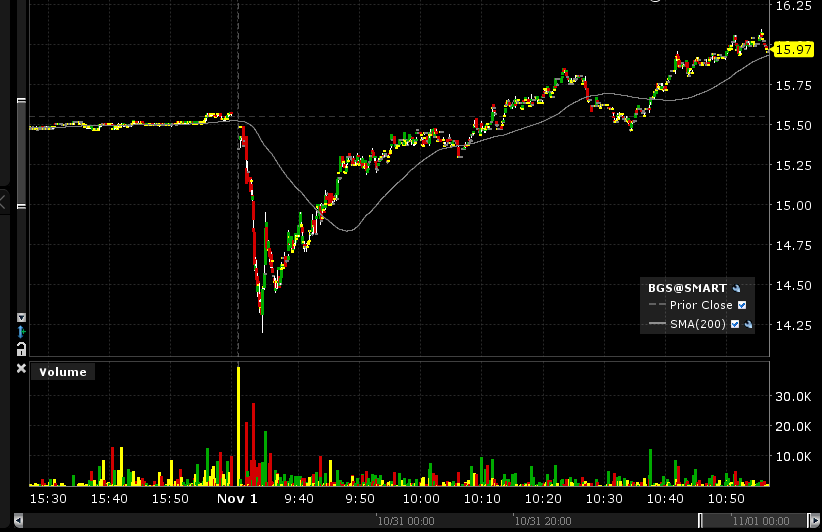Click the BGS@SMART legend title

689,288
